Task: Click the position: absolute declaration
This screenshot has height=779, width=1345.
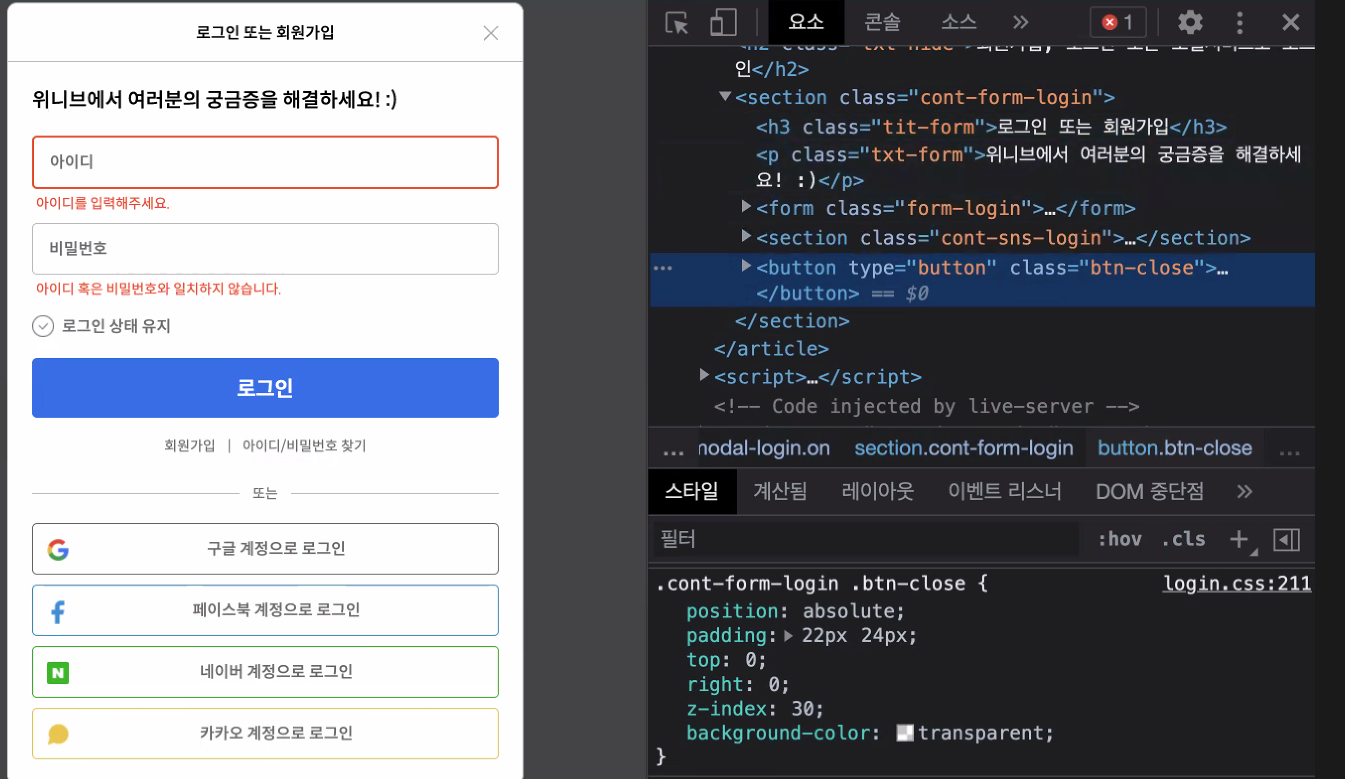Action: (x=795, y=611)
